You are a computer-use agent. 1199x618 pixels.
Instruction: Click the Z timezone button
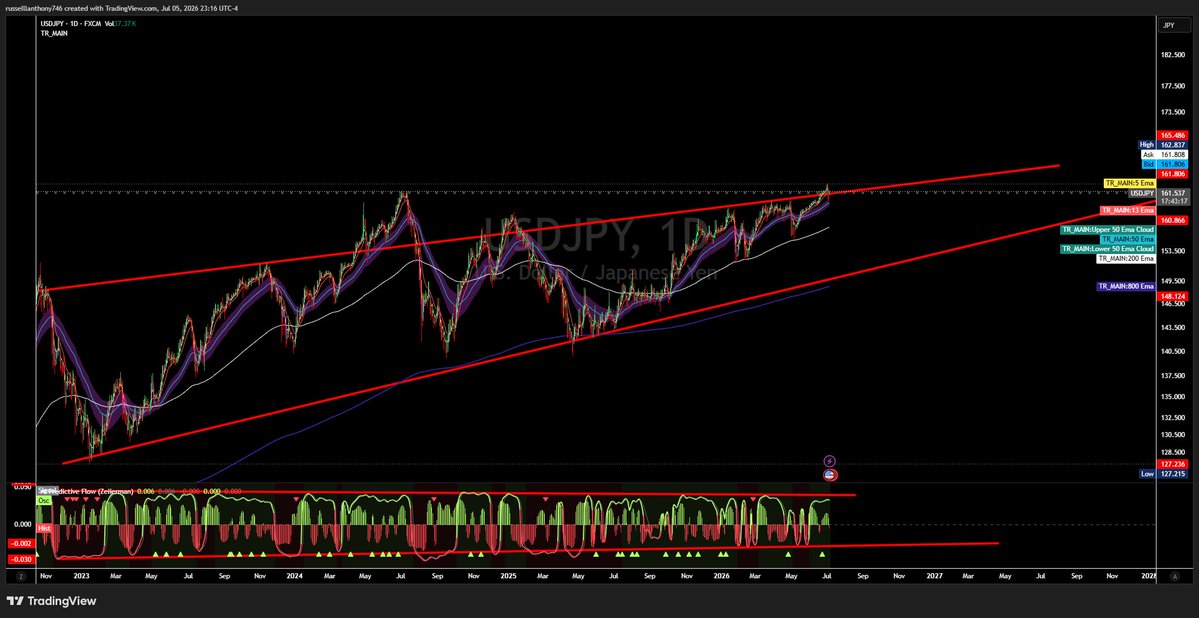[x=21, y=576]
